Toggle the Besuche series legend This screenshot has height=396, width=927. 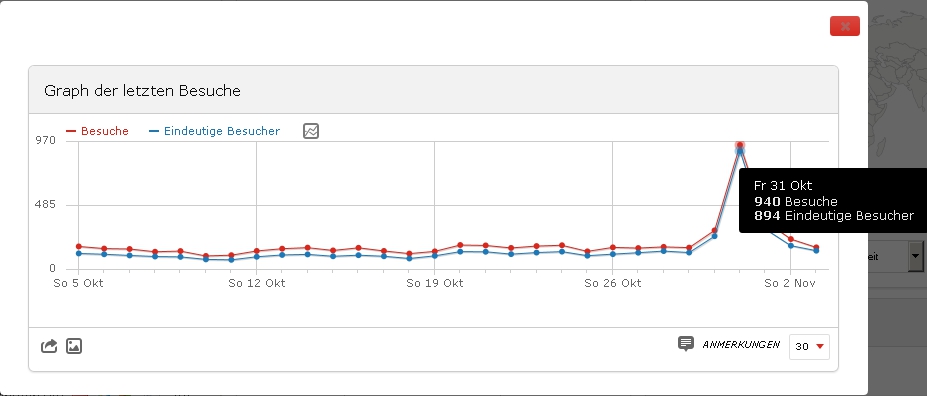(x=98, y=131)
